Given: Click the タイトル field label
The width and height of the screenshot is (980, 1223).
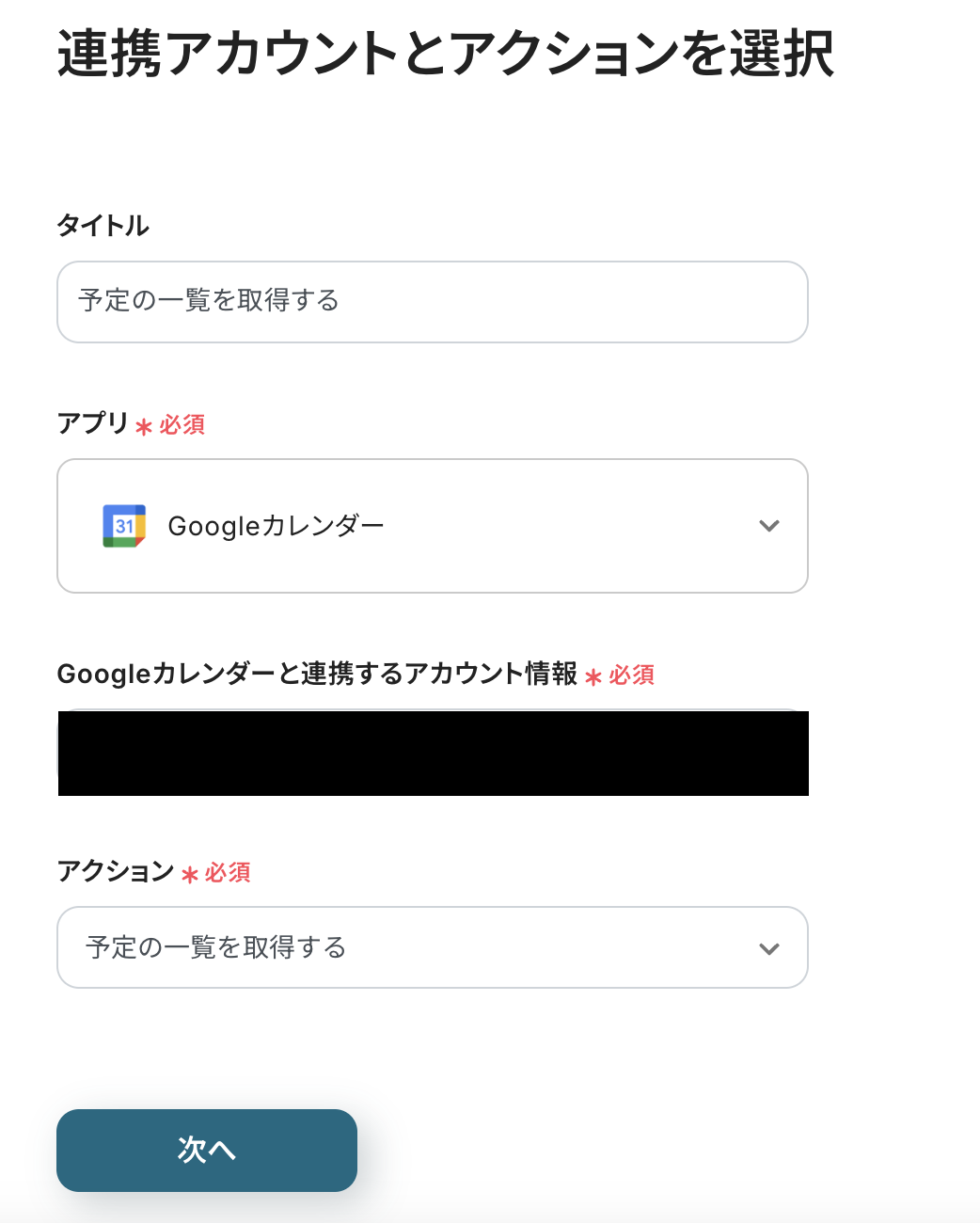Looking at the screenshot, I should point(103,226).
